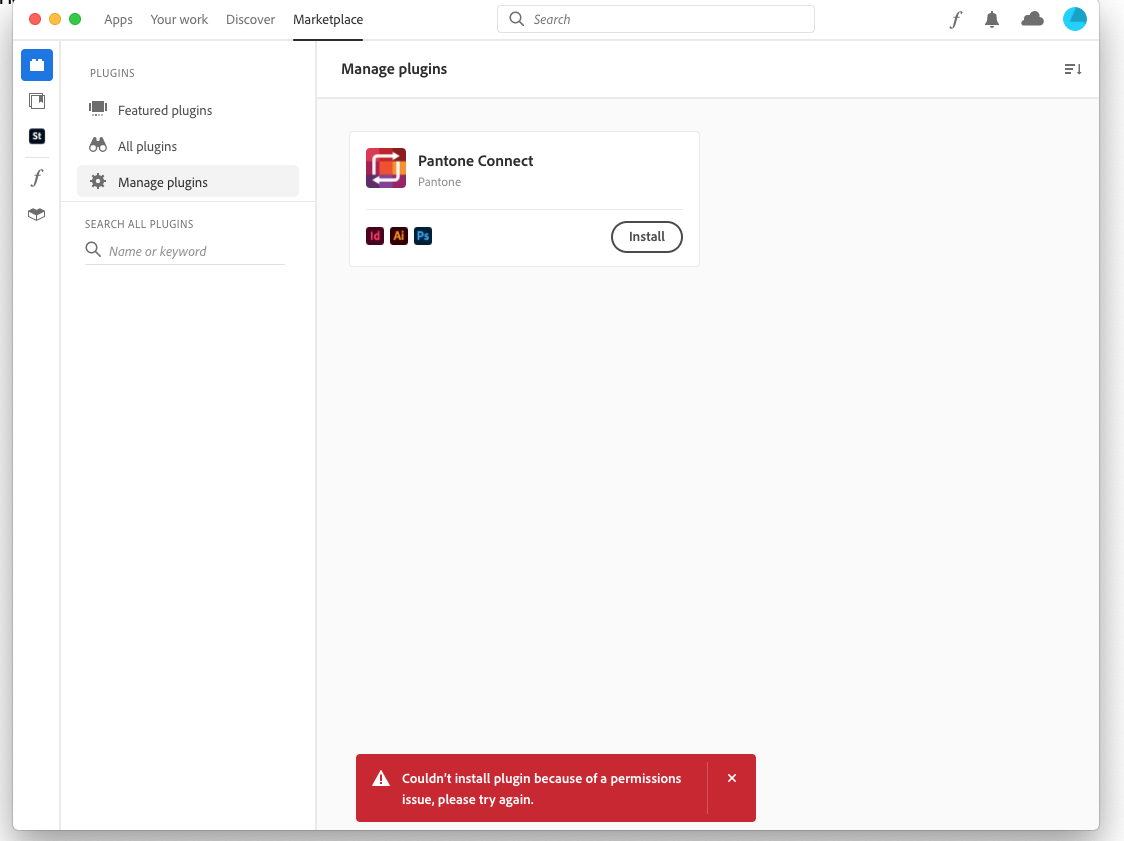
Task: Select the InDesign compatibility badge on Pantone Connect
Action: point(375,236)
